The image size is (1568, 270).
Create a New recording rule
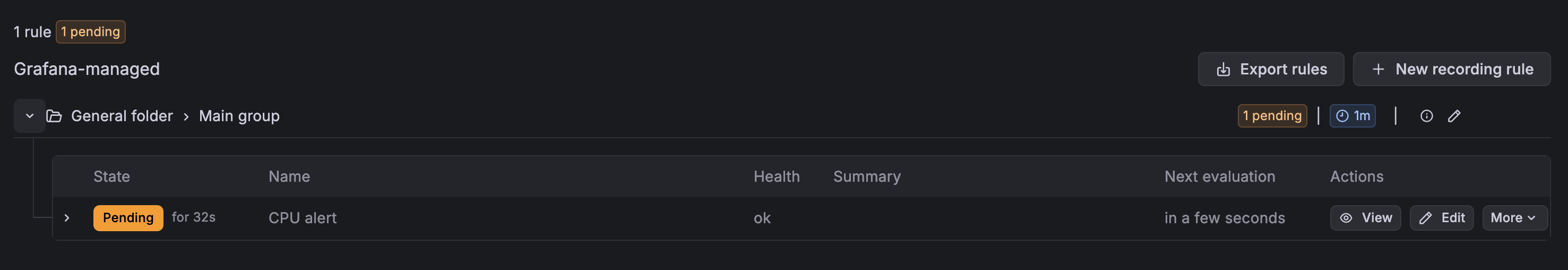click(x=1451, y=69)
